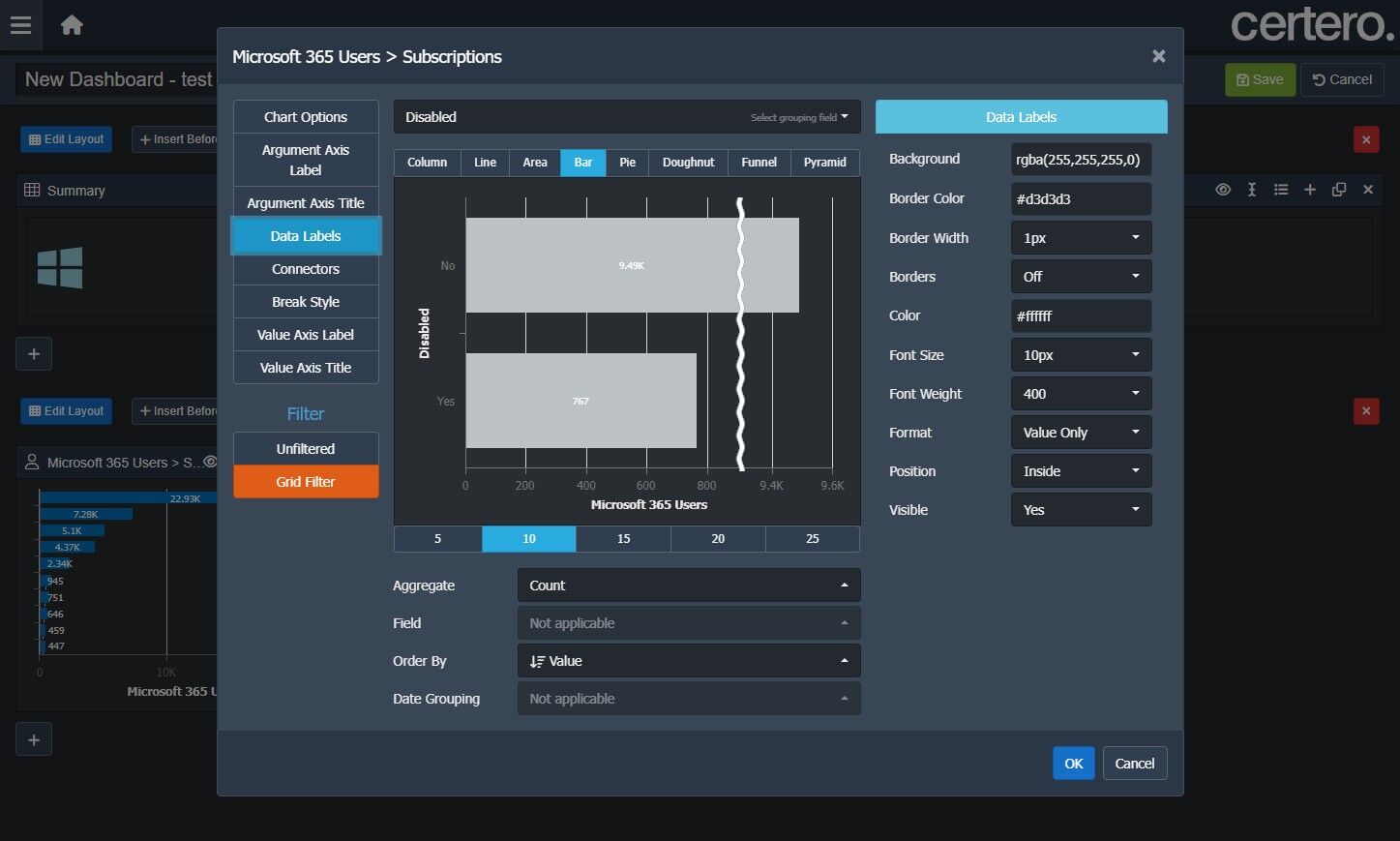Switch chart type to Area
Image resolution: width=1400 pixels, height=841 pixels.
(535, 163)
